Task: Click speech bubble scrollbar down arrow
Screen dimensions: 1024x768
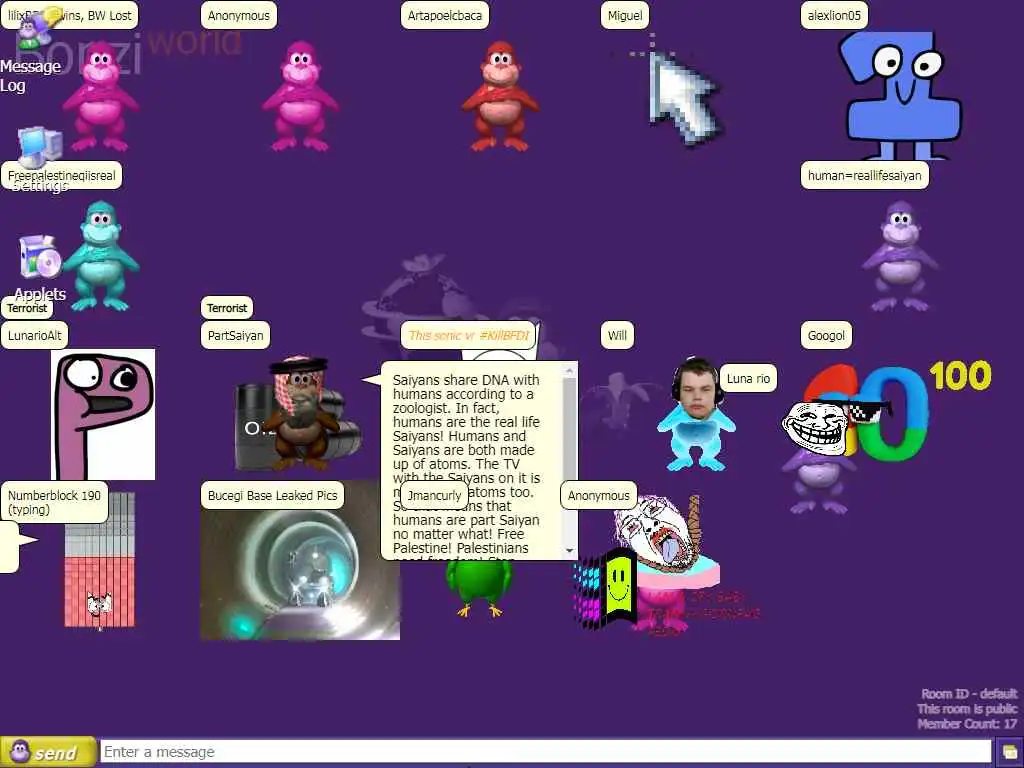Action: point(569,551)
